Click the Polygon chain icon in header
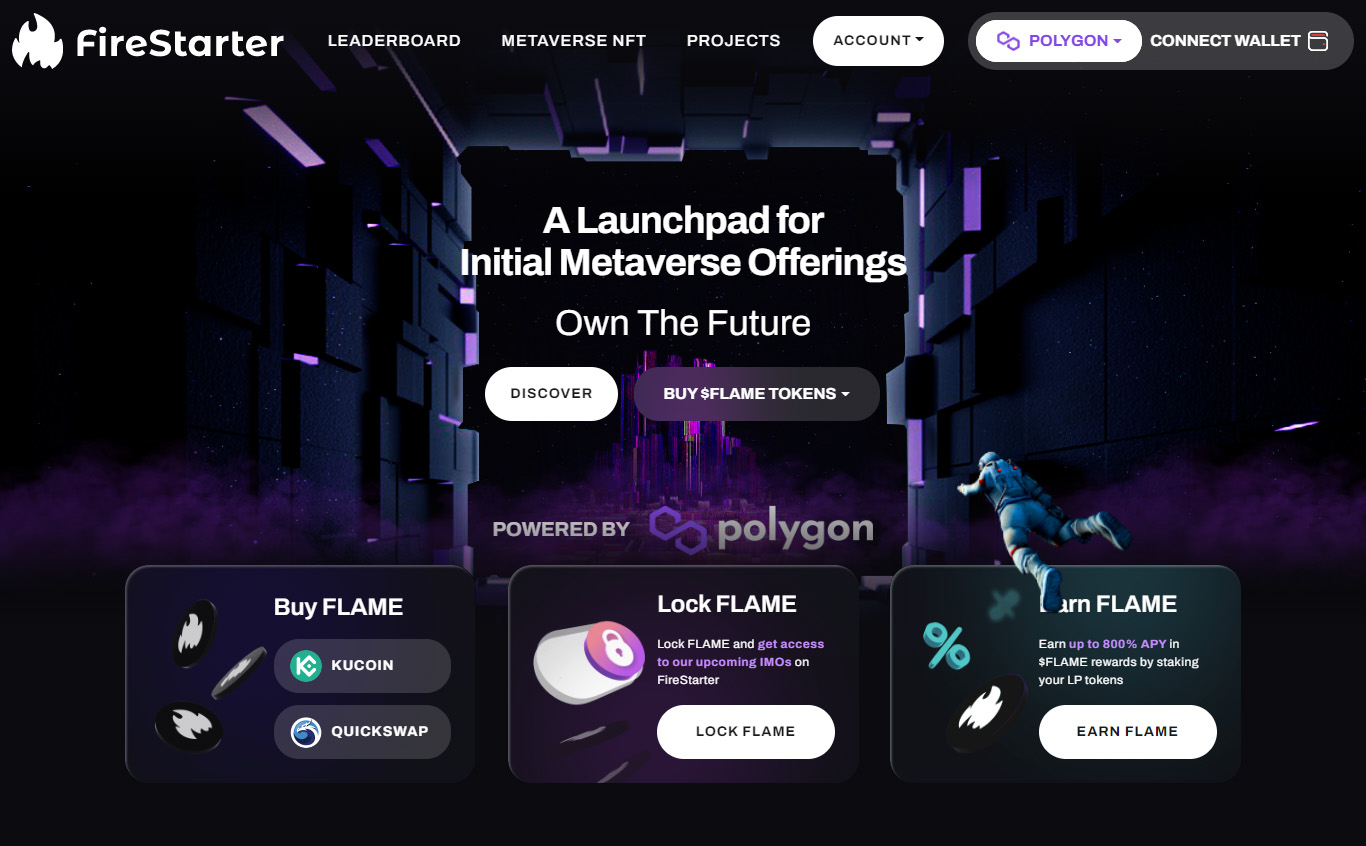This screenshot has height=846, width=1366. [x=1008, y=41]
